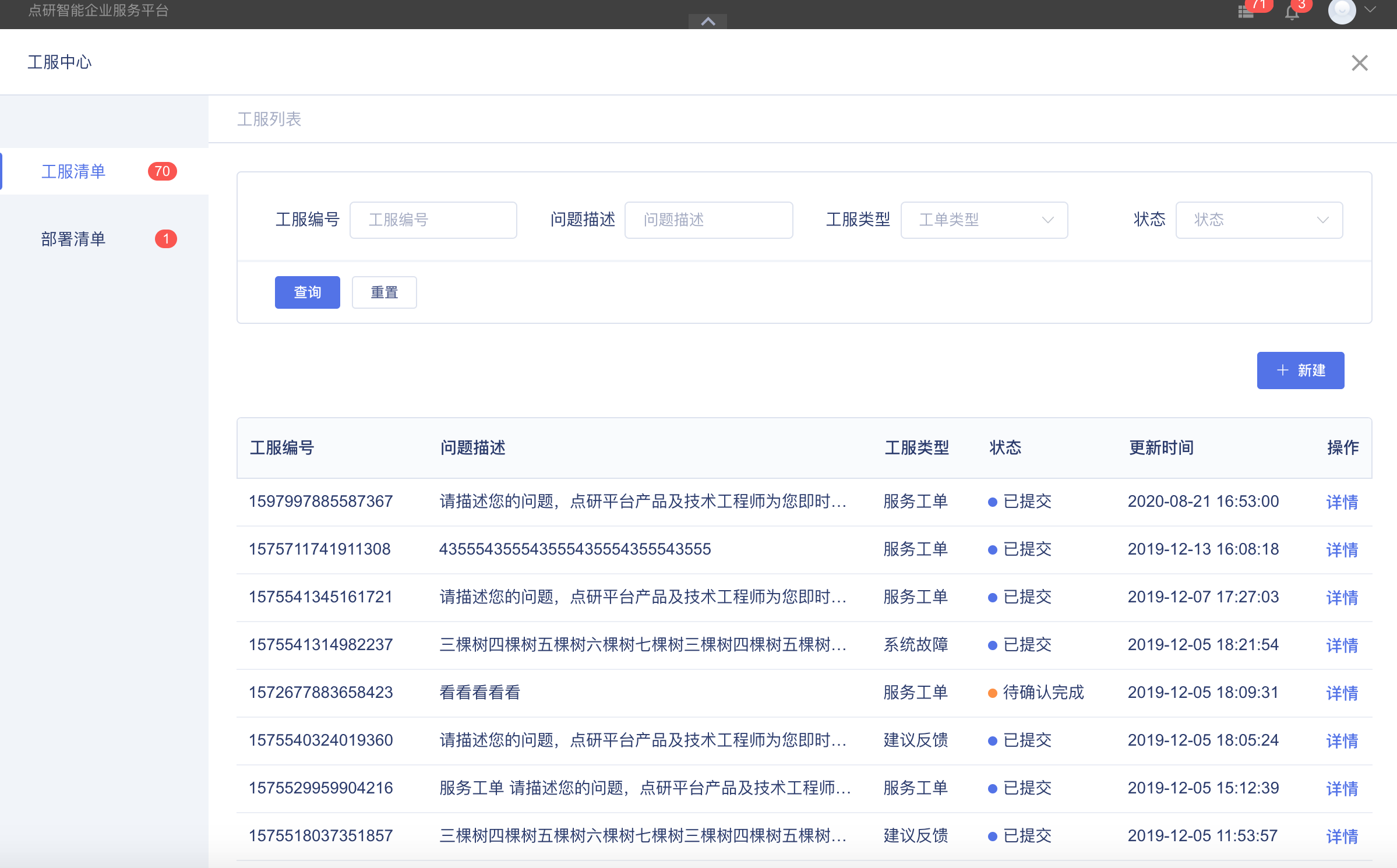Close the 工服中心 panel with the X
1397x868 pixels.
pyautogui.click(x=1359, y=63)
